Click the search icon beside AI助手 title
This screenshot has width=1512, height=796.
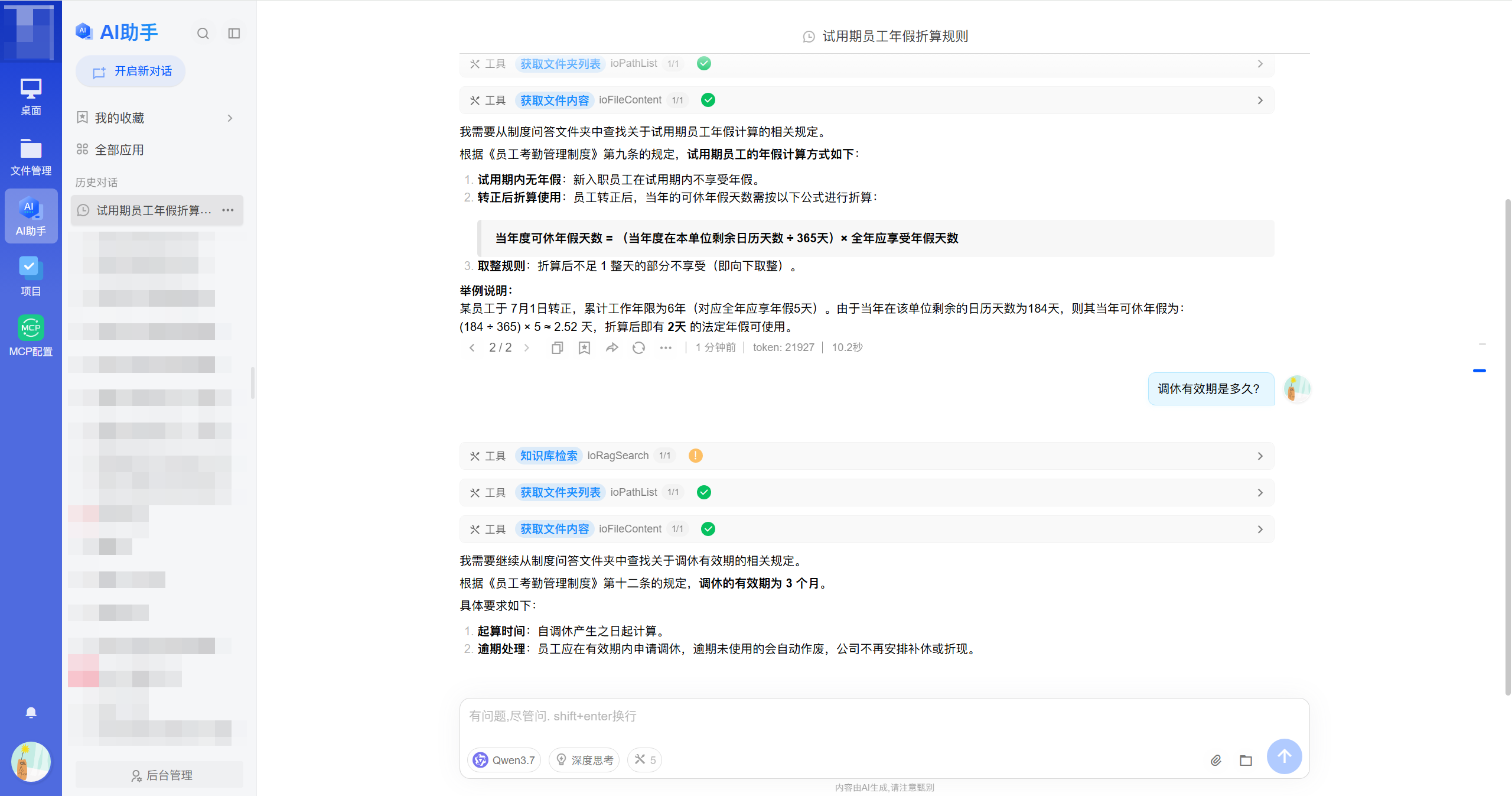203,34
